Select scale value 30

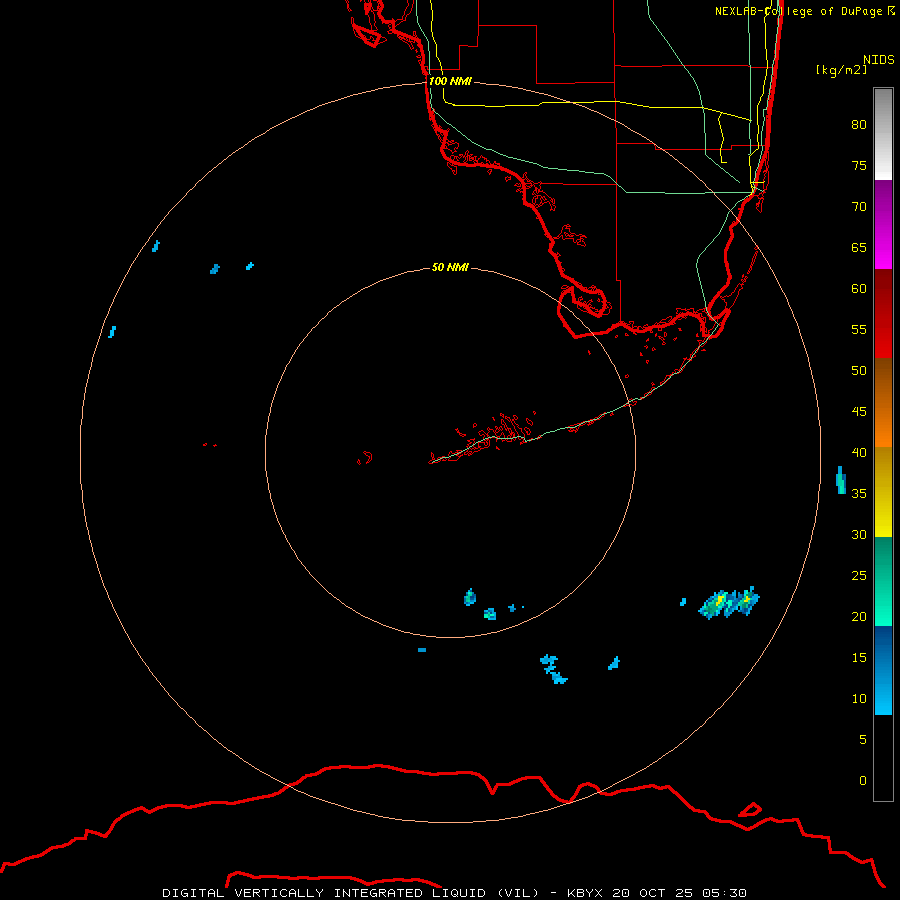point(859,534)
